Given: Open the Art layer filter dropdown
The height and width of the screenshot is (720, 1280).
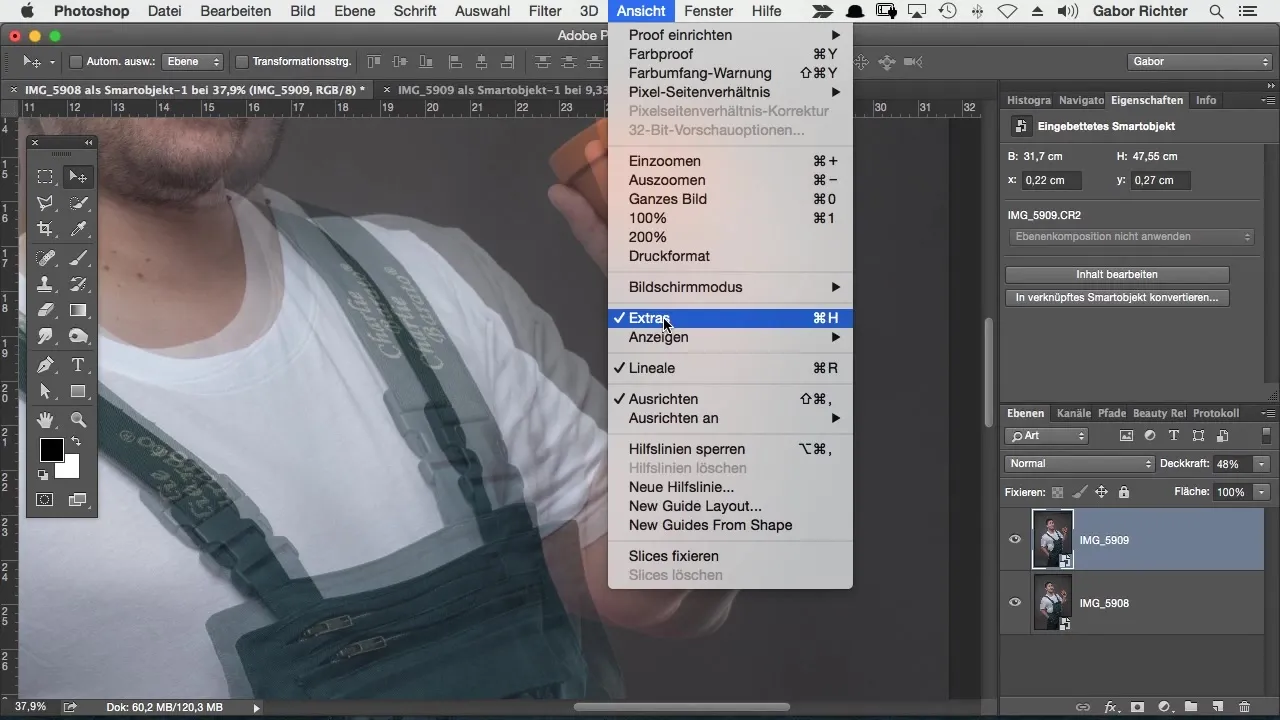Looking at the screenshot, I should click(x=1046, y=436).
